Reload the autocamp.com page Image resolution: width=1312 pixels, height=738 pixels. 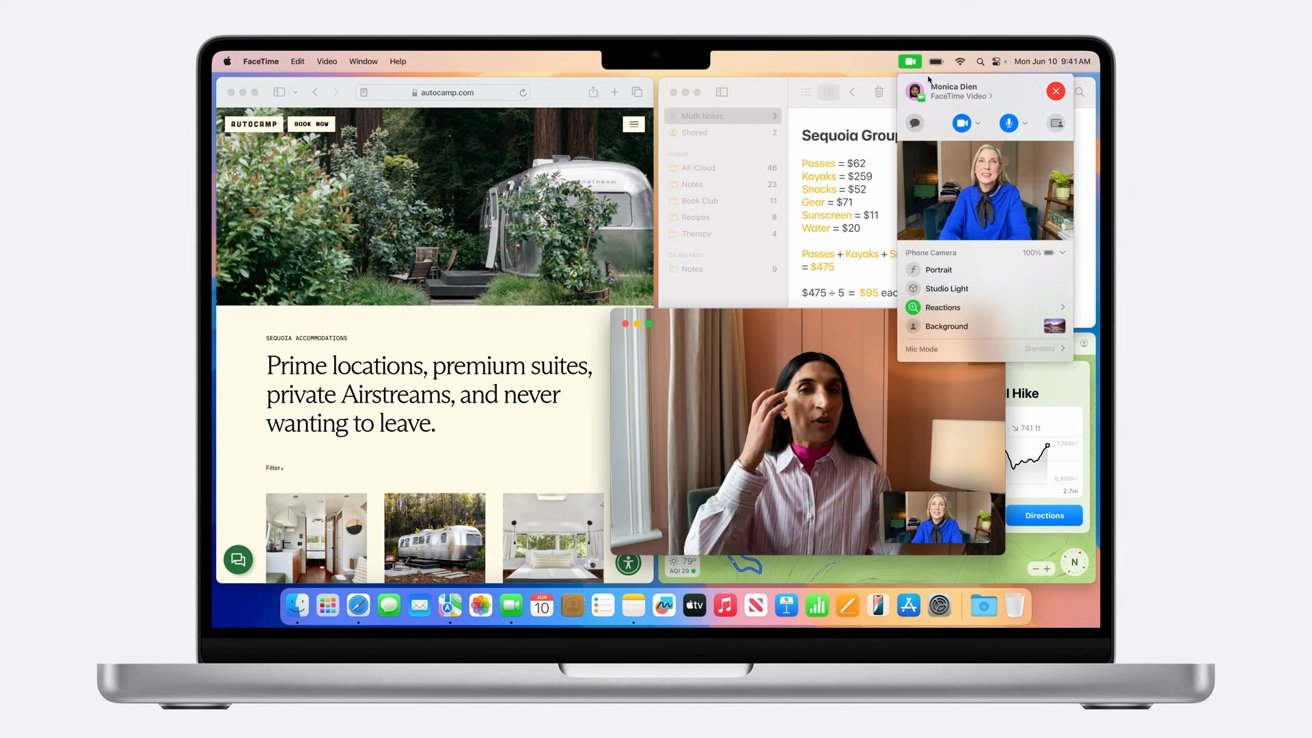[522, 92]
